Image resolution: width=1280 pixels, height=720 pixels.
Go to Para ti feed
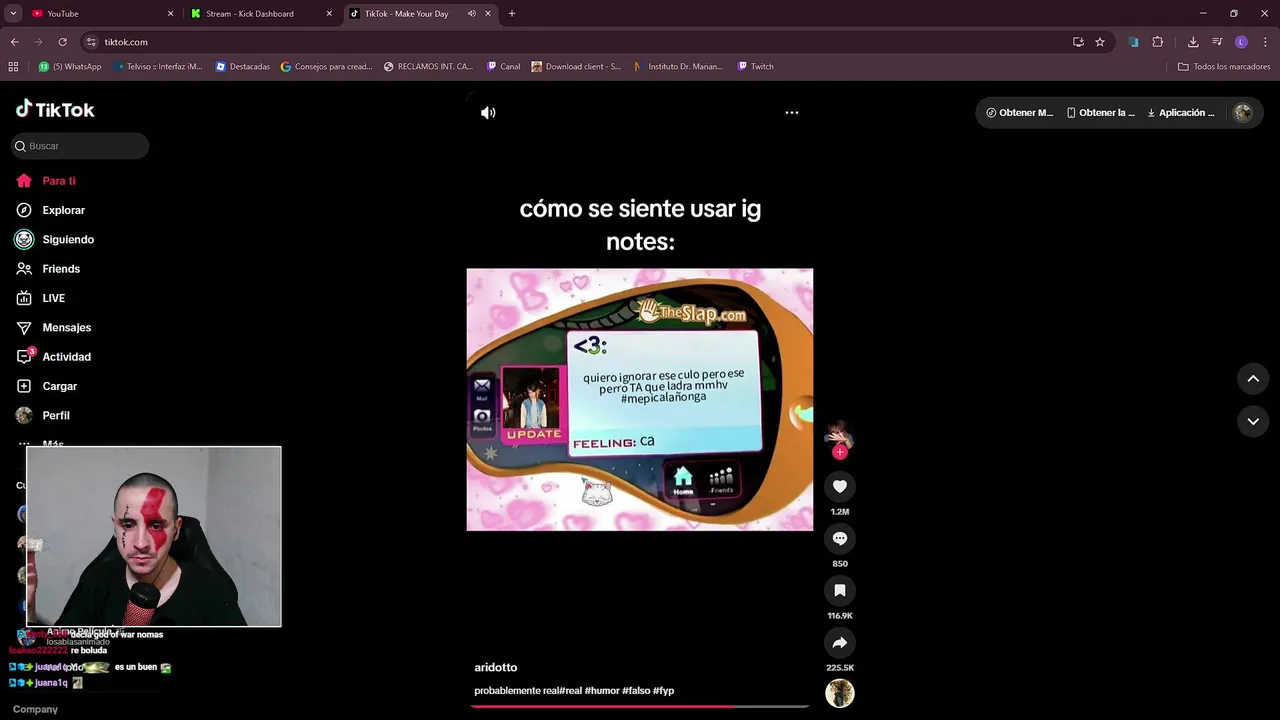tap(46, 181)
